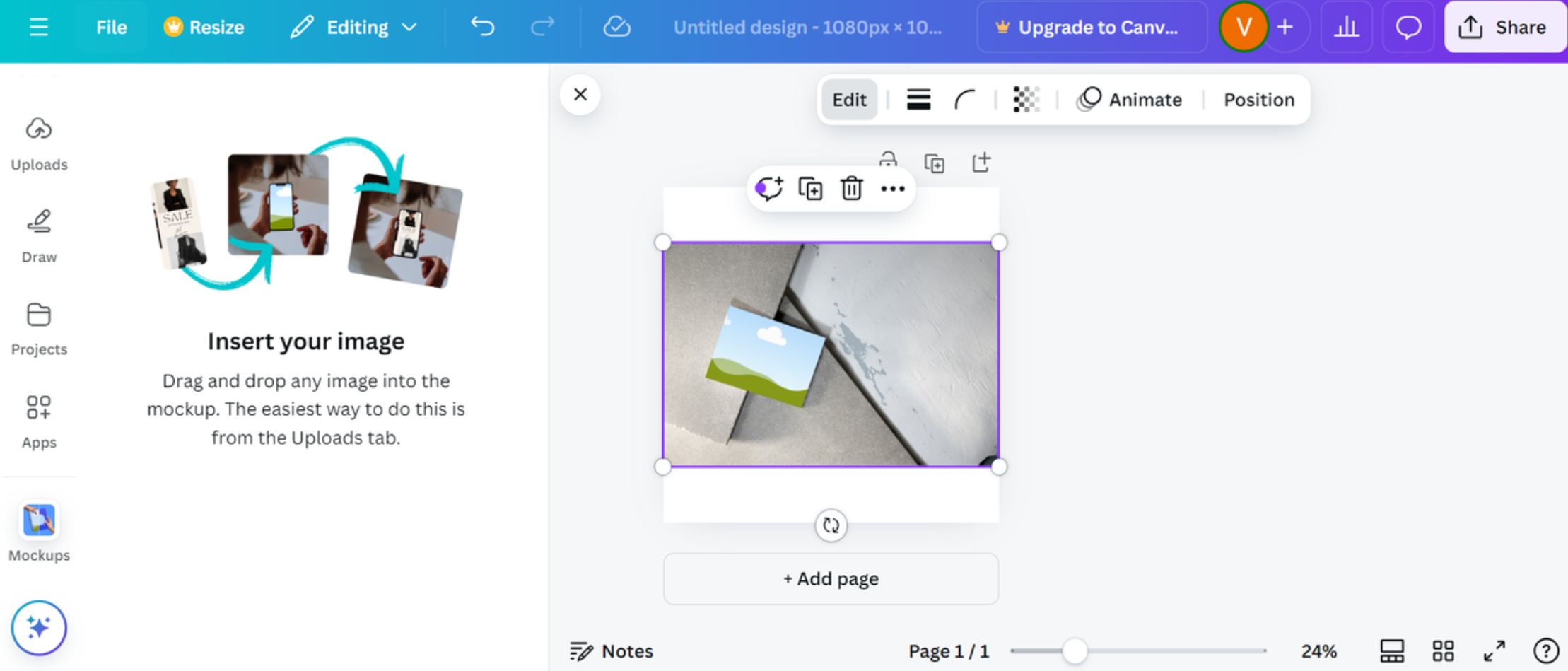Add a comment to the element
This screenshot has width=1568, height=671.
pos(769,189)
